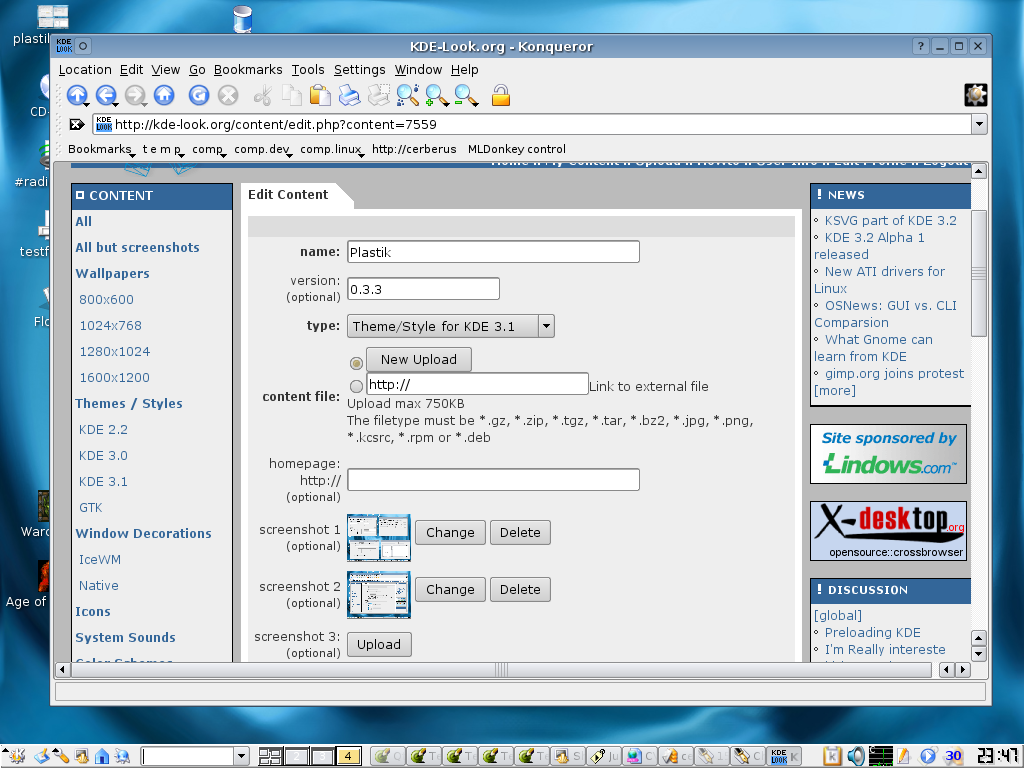Click the Find text magnifier icon
The height and width of the screenshot is (768, 1024).
[x=408, y=96]
